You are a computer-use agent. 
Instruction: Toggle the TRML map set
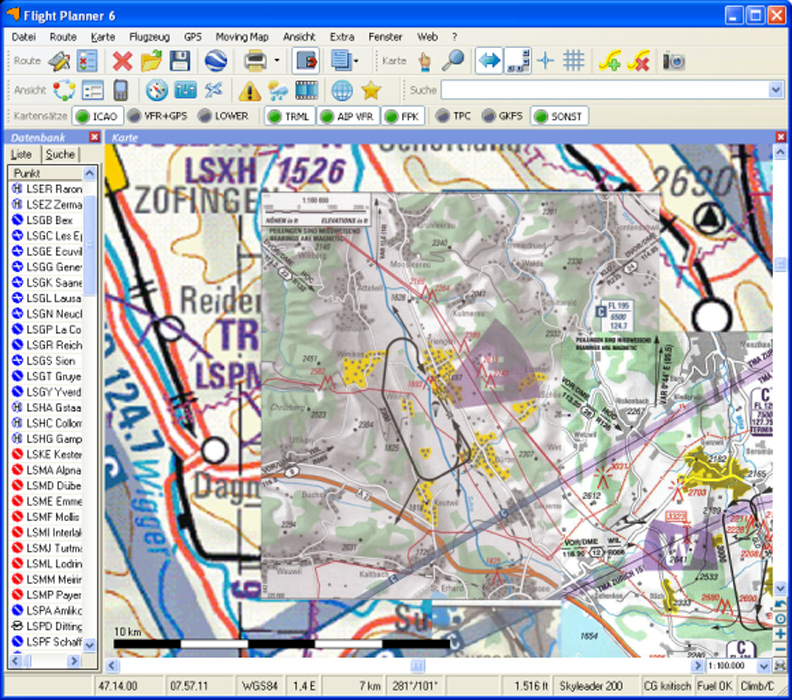(x=290, y=116)
